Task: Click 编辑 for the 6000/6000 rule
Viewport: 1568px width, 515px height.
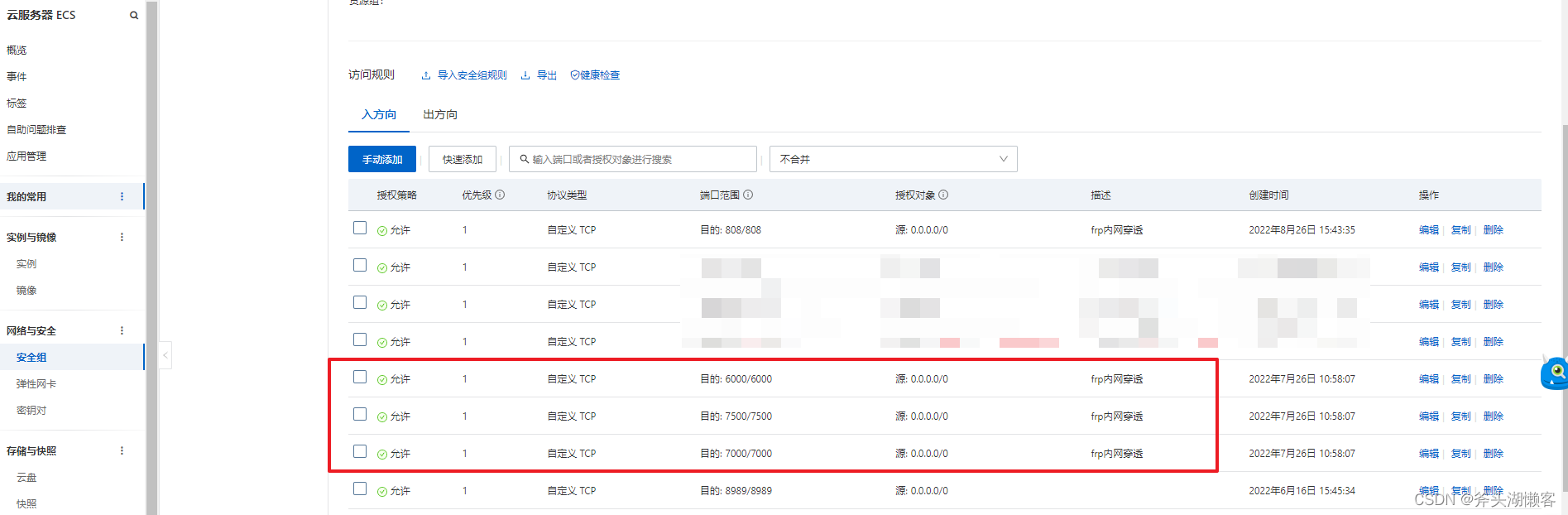Action: (1429, 379)
